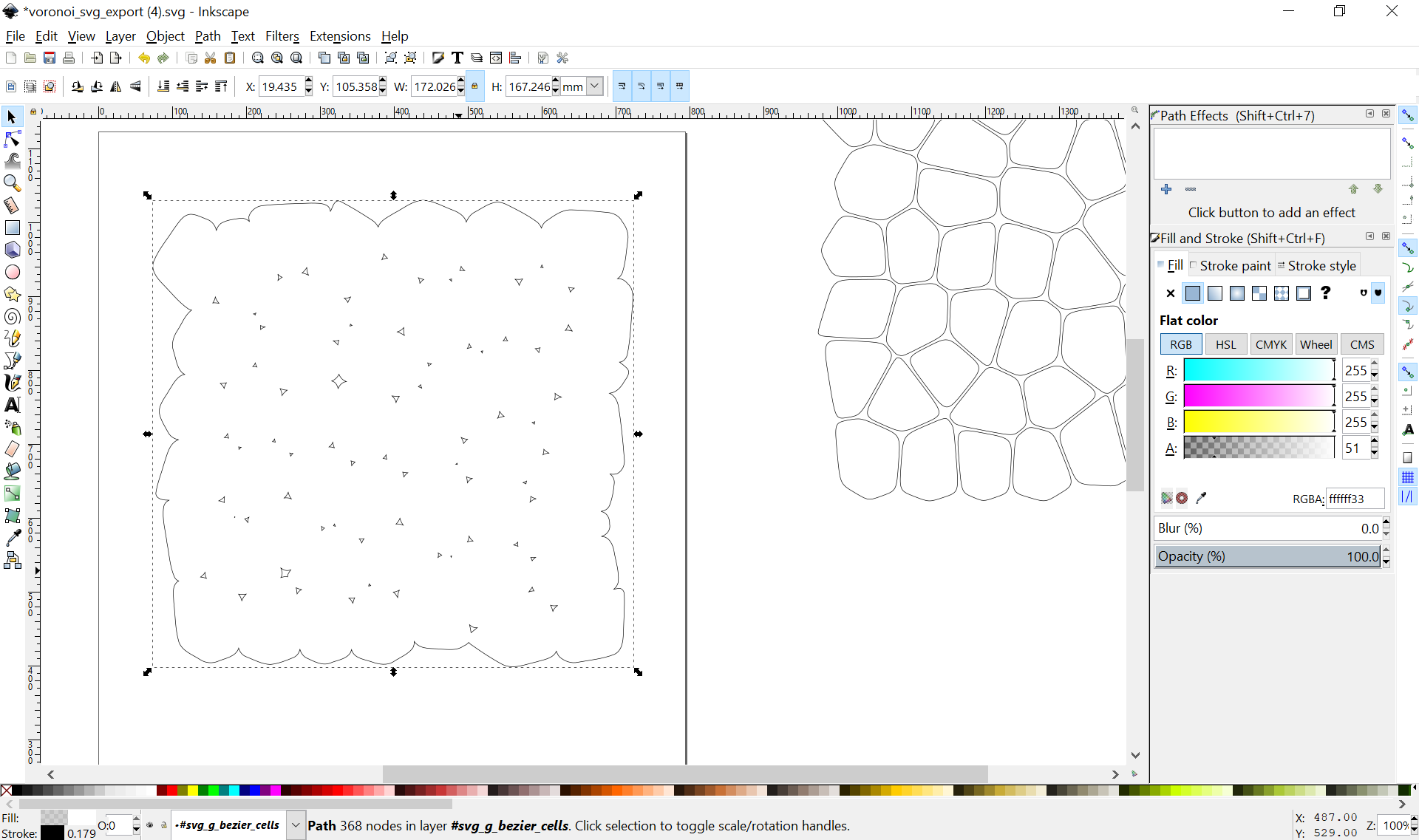
Task: Toggle move patterns with object
Action: 680,86
